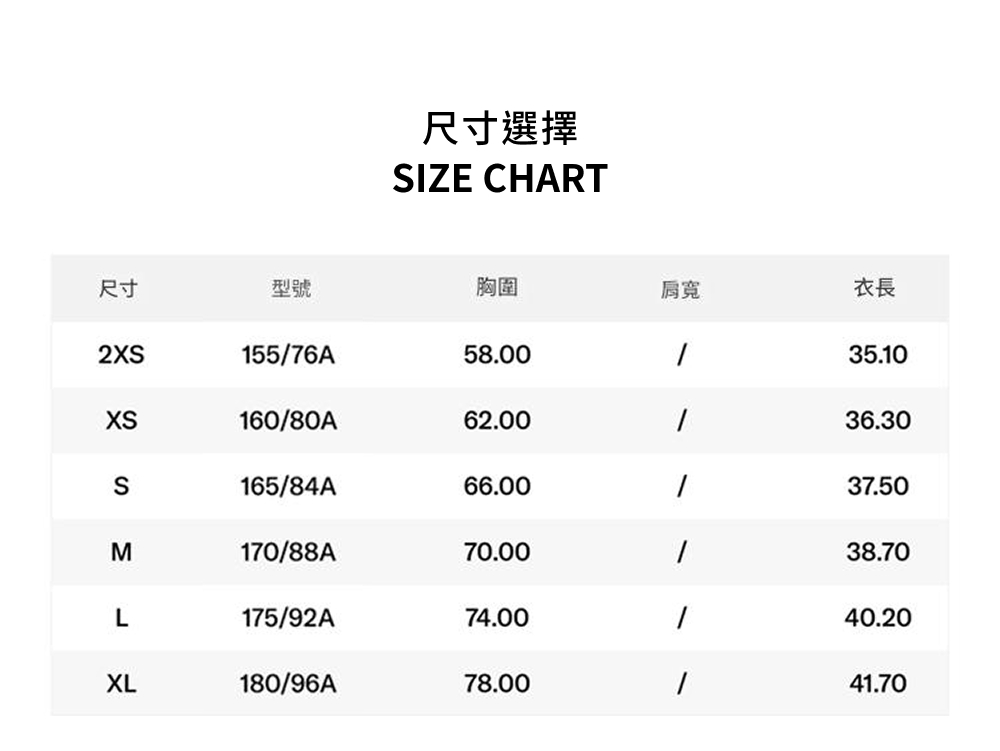This screenshot has width=1000, height=751.
Task: Click the XS size cell
Action: coord(121,421)
